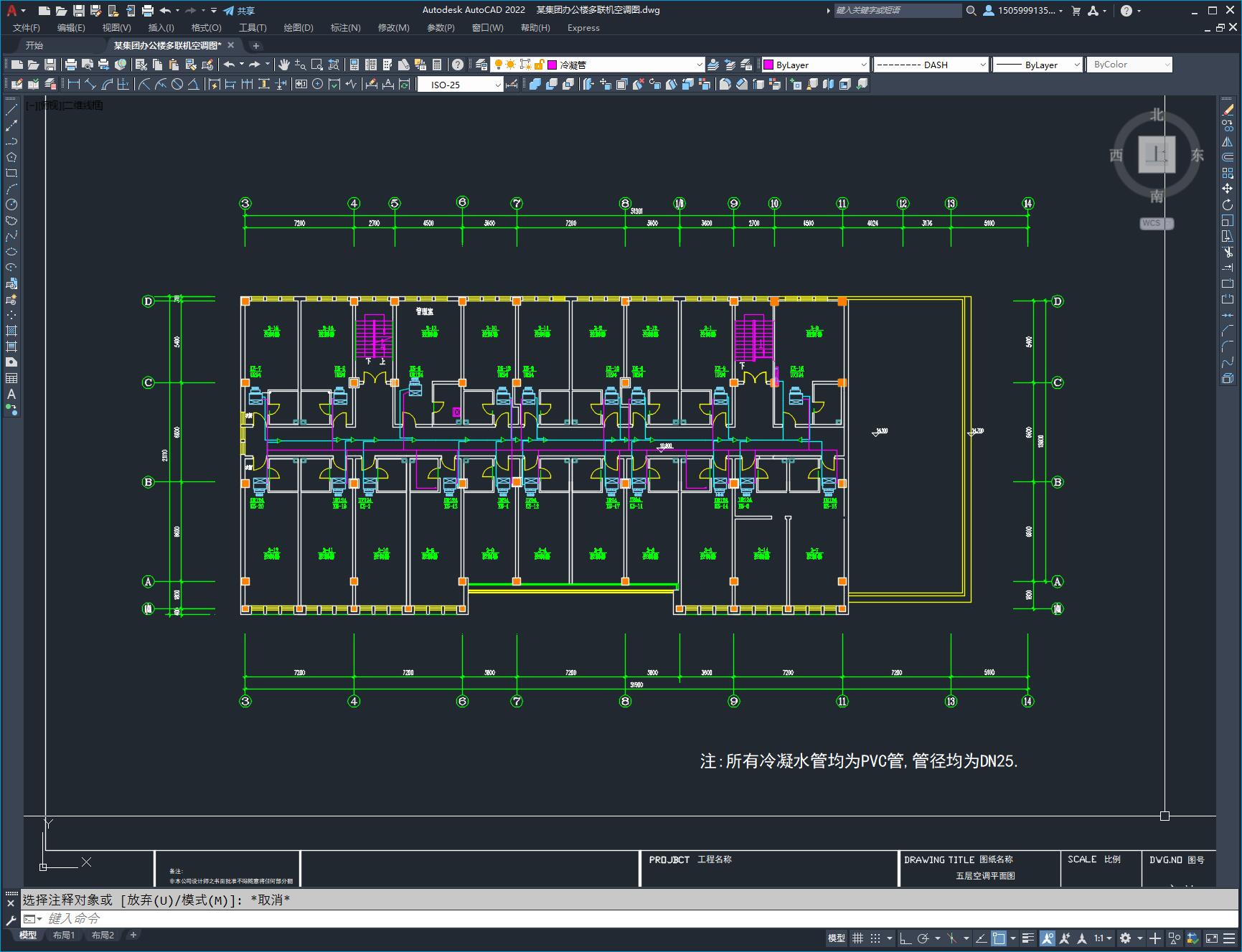Select the Line drawing tool

11,110
